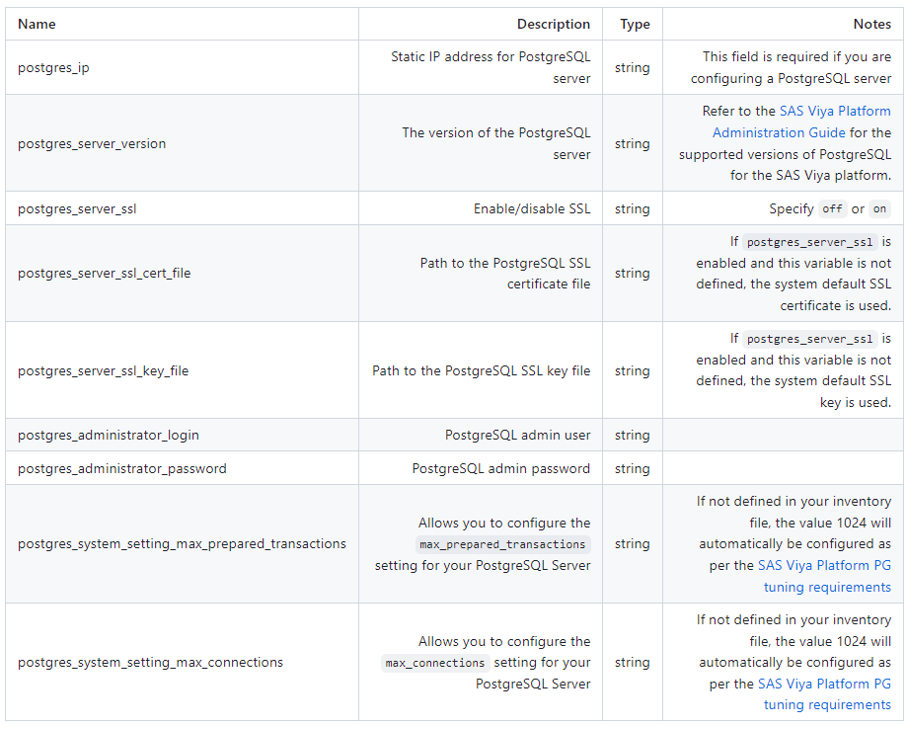This screenshot has width=909, height=729.
Task: Click the max_connections code snippet
Action: pos(435,663)
